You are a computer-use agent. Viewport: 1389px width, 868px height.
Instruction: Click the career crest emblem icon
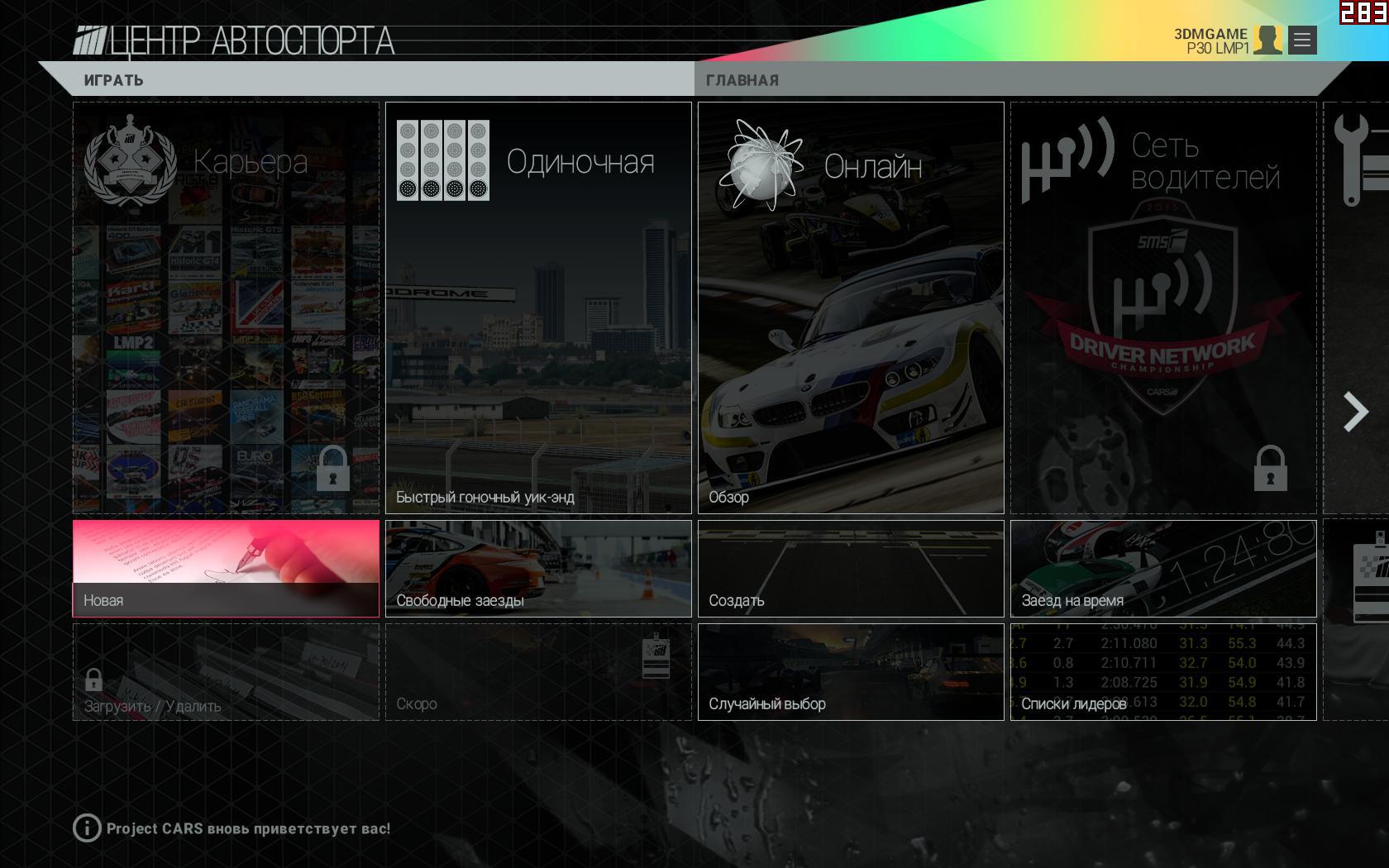click(x=131, y=160)
